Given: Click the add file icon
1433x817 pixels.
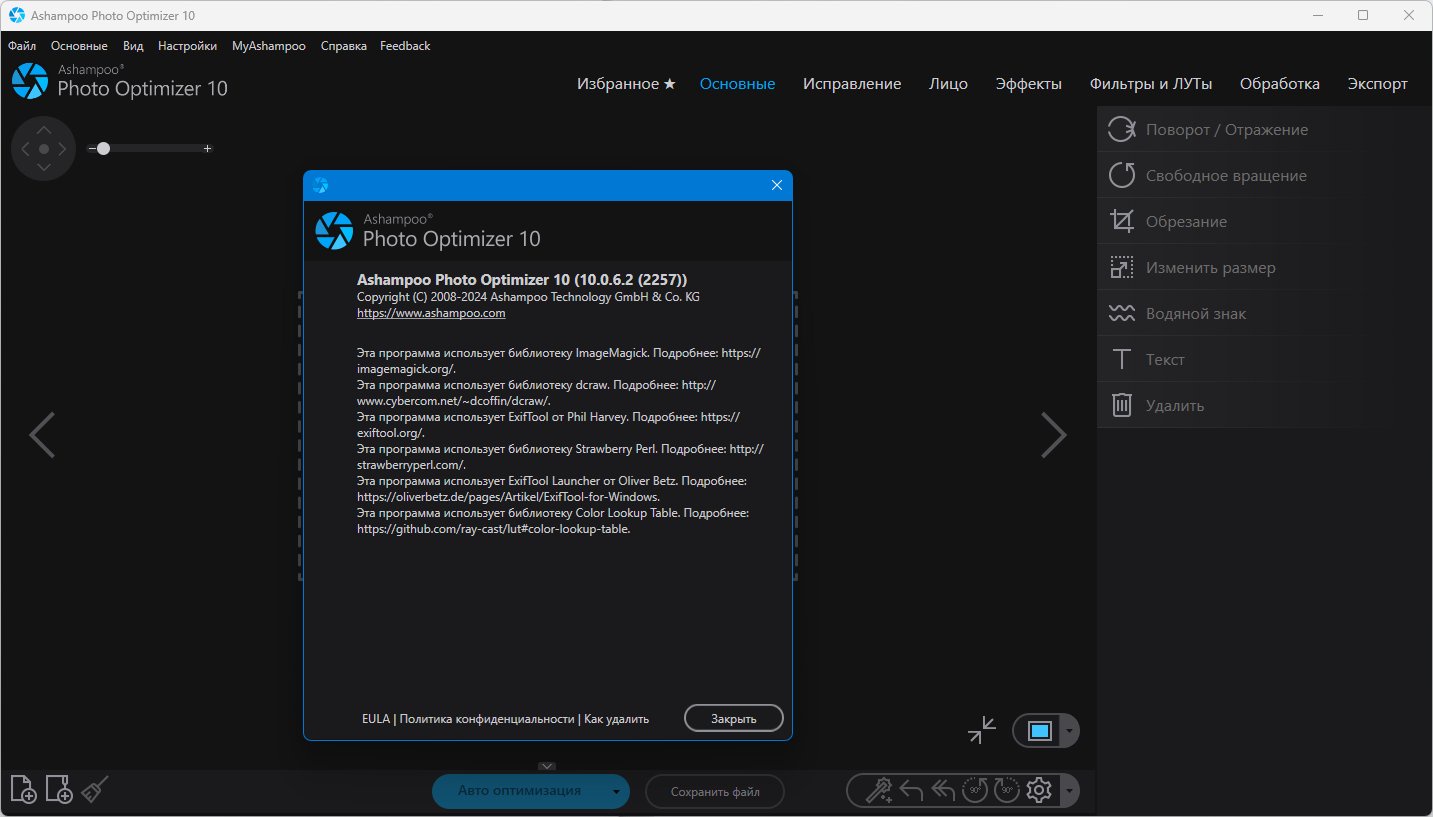Looking at the screenshot, I should click(24, 789).
